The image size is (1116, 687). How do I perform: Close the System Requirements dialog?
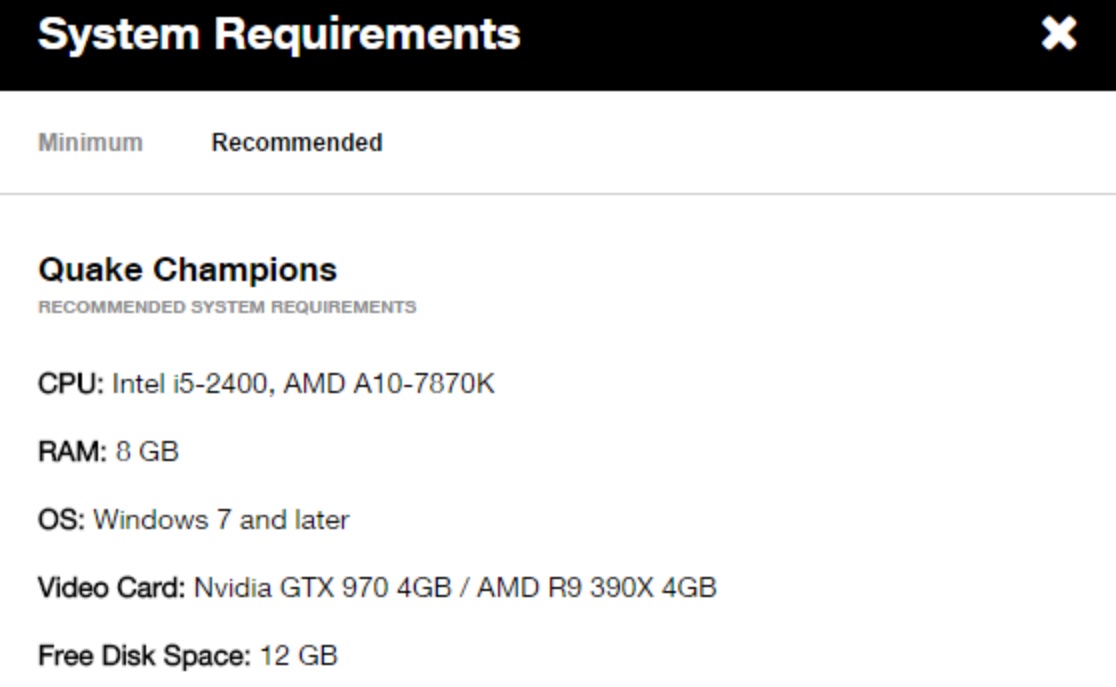click(x=1059, y=34)
